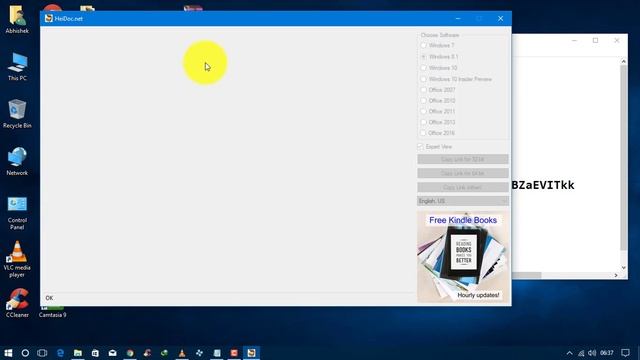Open the Free Kindle Books advertisement
This screenshot has width=640, height=360.
point(463,257)
